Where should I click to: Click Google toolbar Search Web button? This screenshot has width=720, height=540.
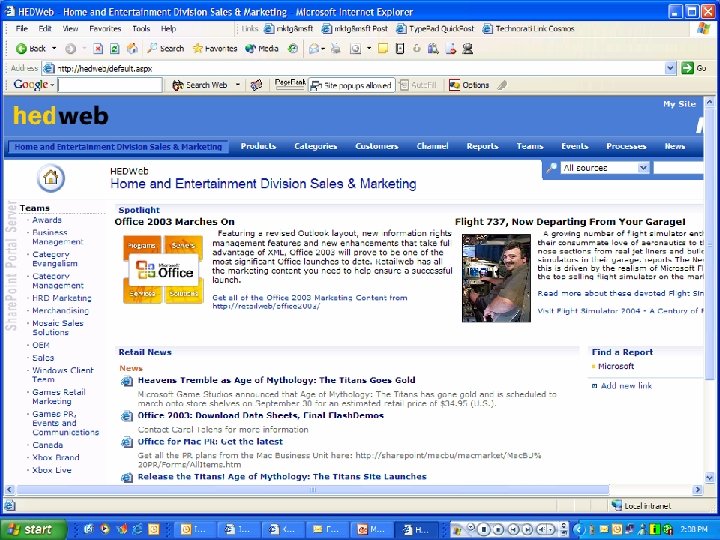[x=200, y=85]
